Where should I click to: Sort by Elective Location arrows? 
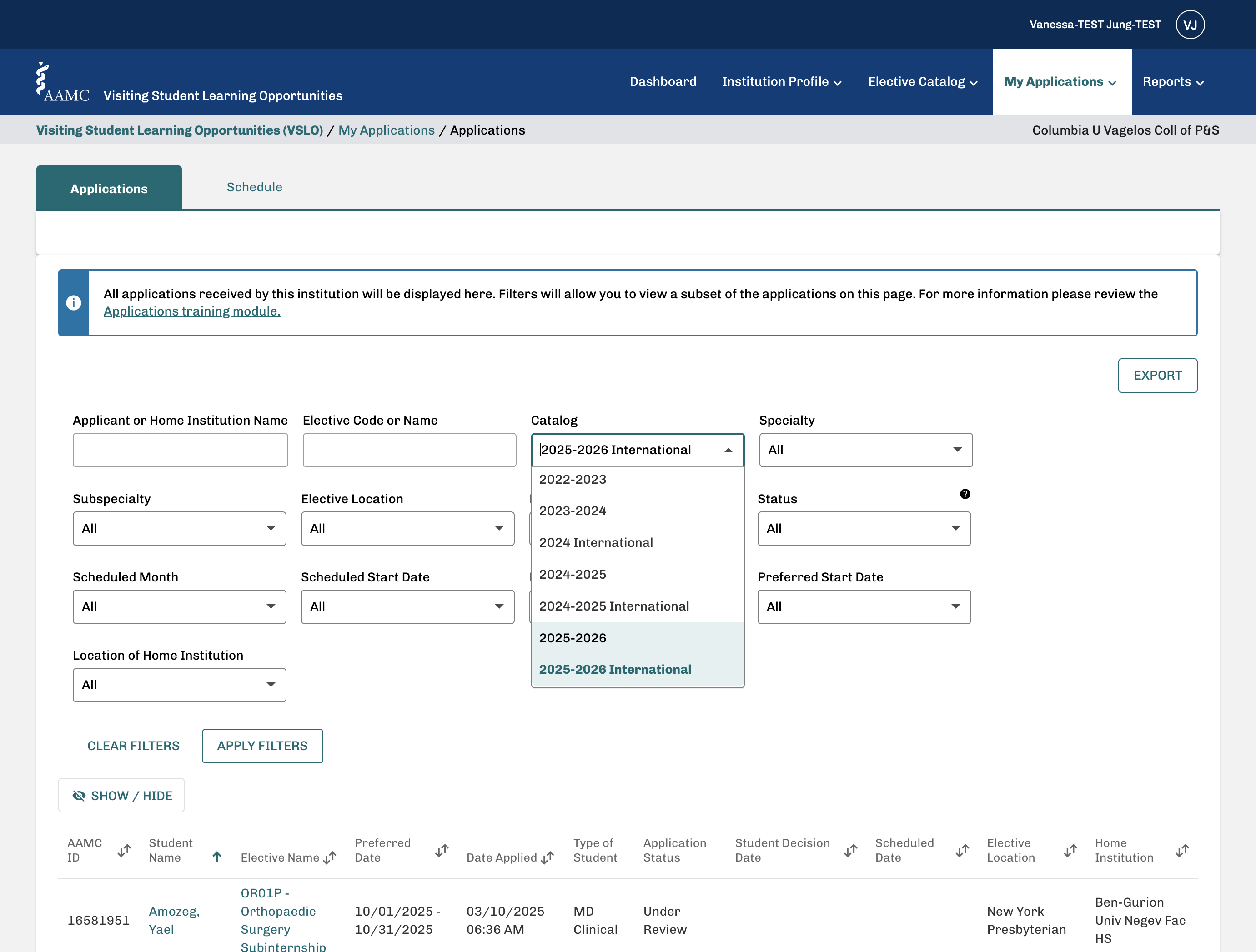point(1070,850)
